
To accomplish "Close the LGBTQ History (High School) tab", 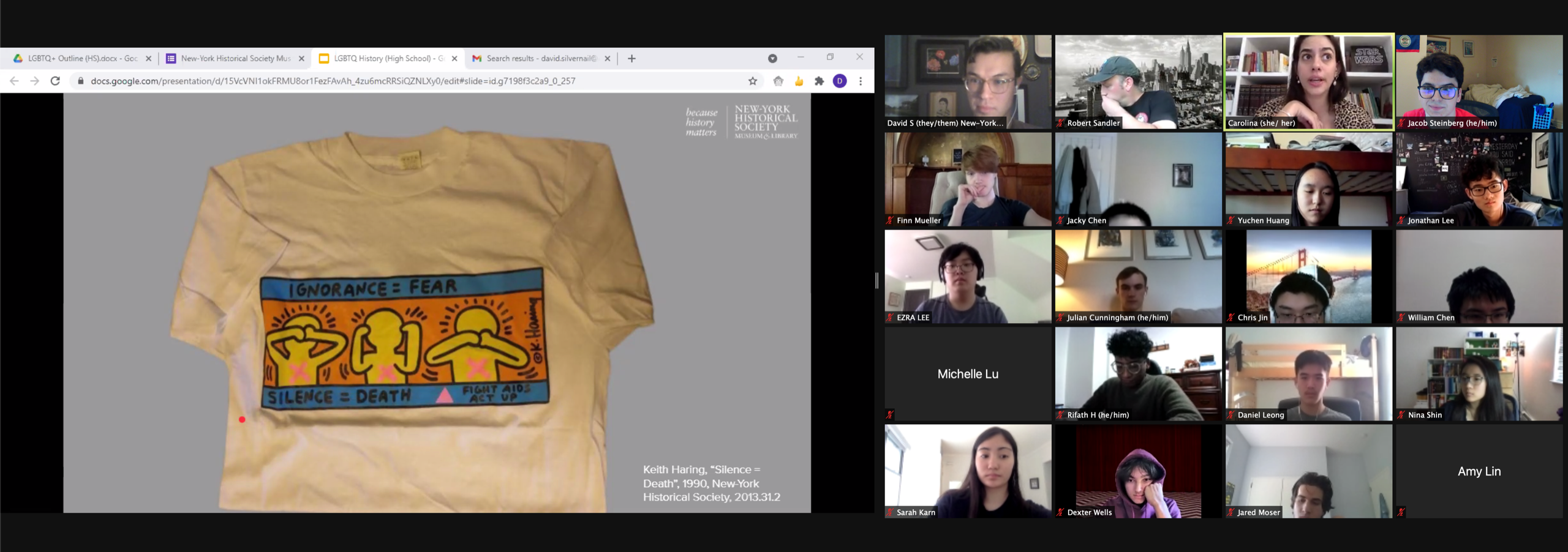I will coord(454,59).
